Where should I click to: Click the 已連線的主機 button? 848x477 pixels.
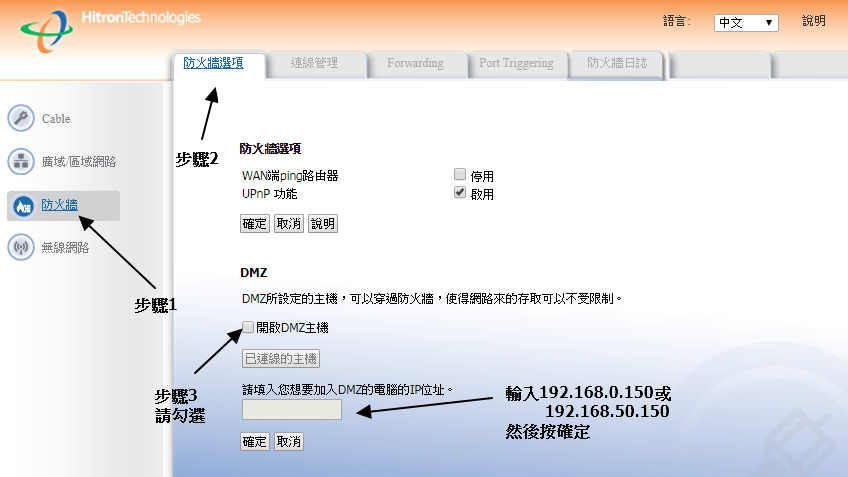pyautogui.click(x=281, y=359)
